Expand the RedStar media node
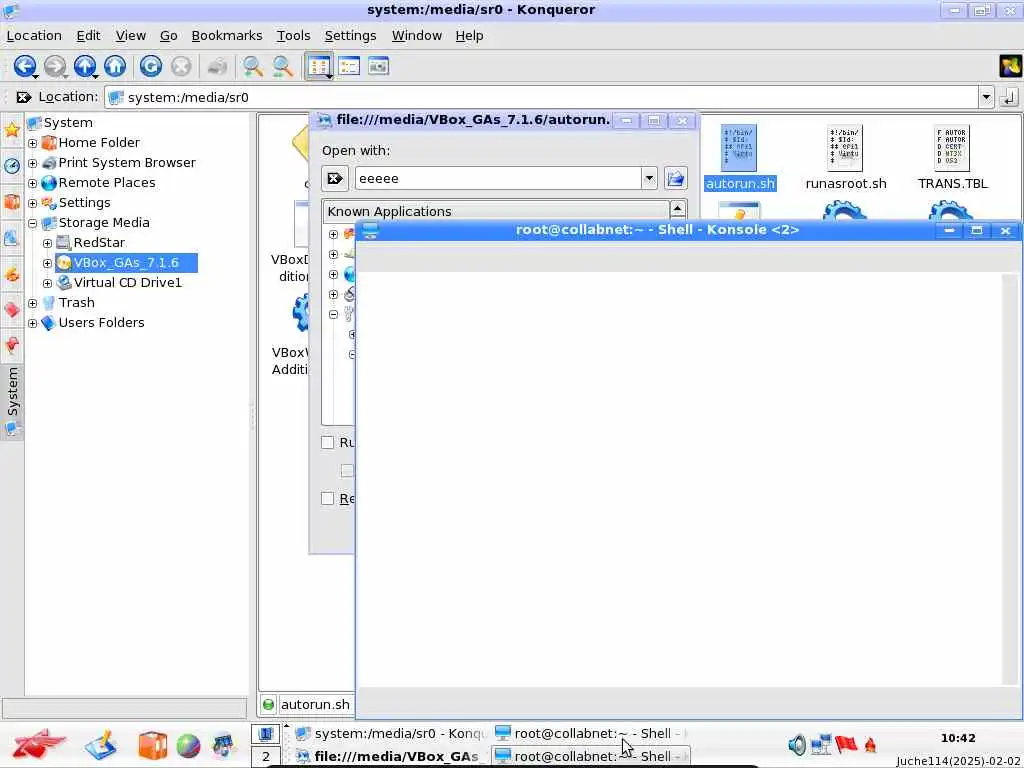This screenshot has width=1024, height=768. [48, 244]
